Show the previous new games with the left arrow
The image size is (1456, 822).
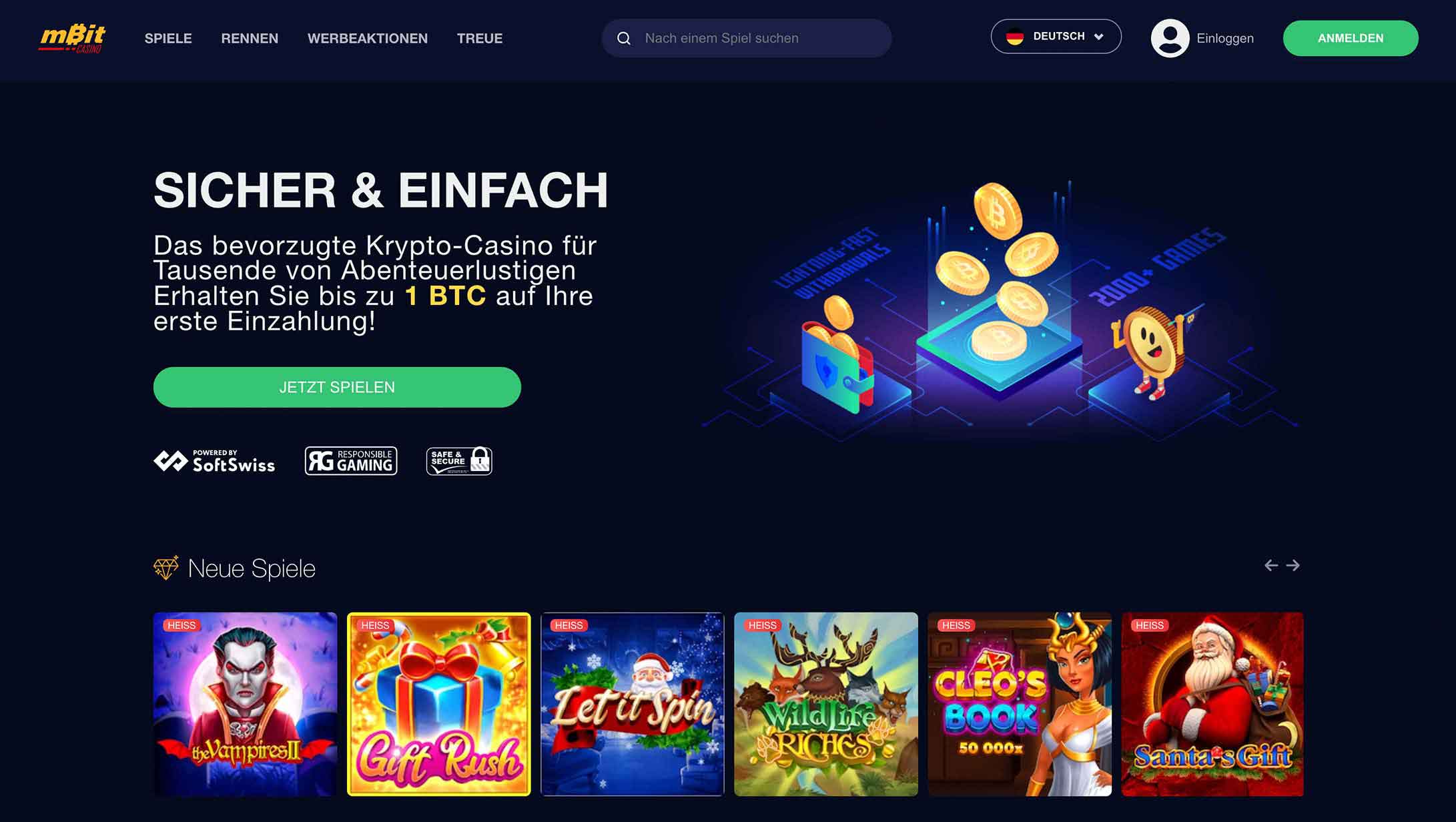[1271, 566]
